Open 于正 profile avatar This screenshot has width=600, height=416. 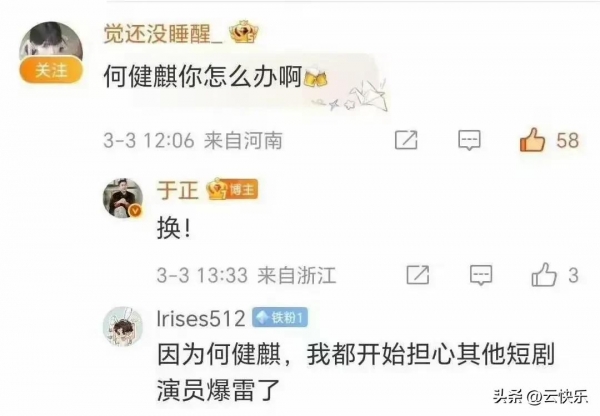123,198
